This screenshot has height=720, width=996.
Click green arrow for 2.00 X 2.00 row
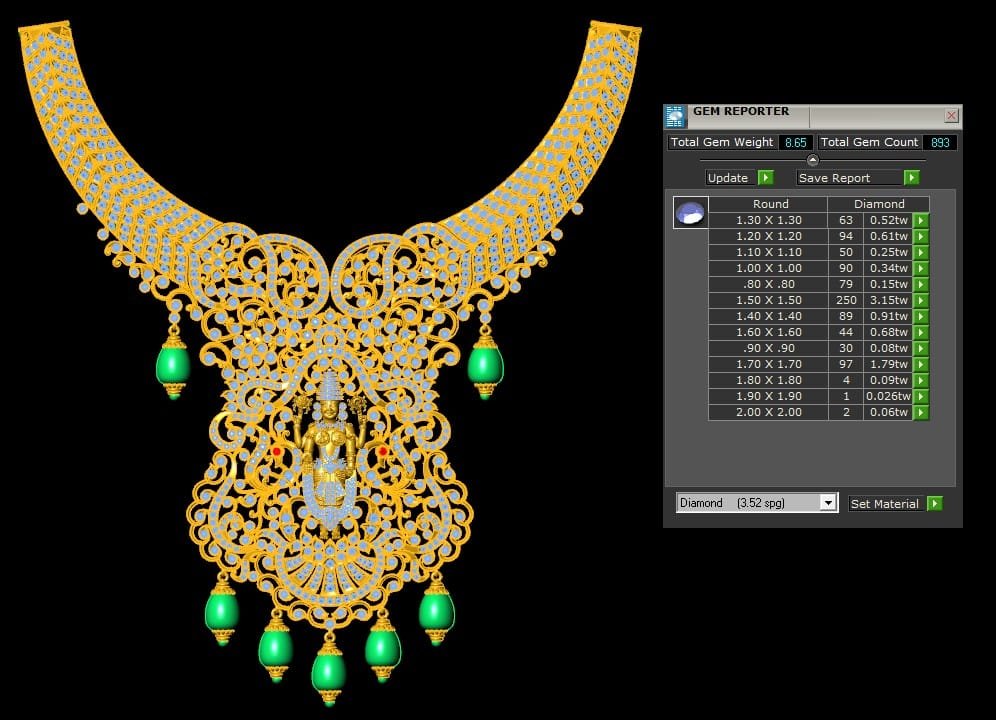coord(921,412)
